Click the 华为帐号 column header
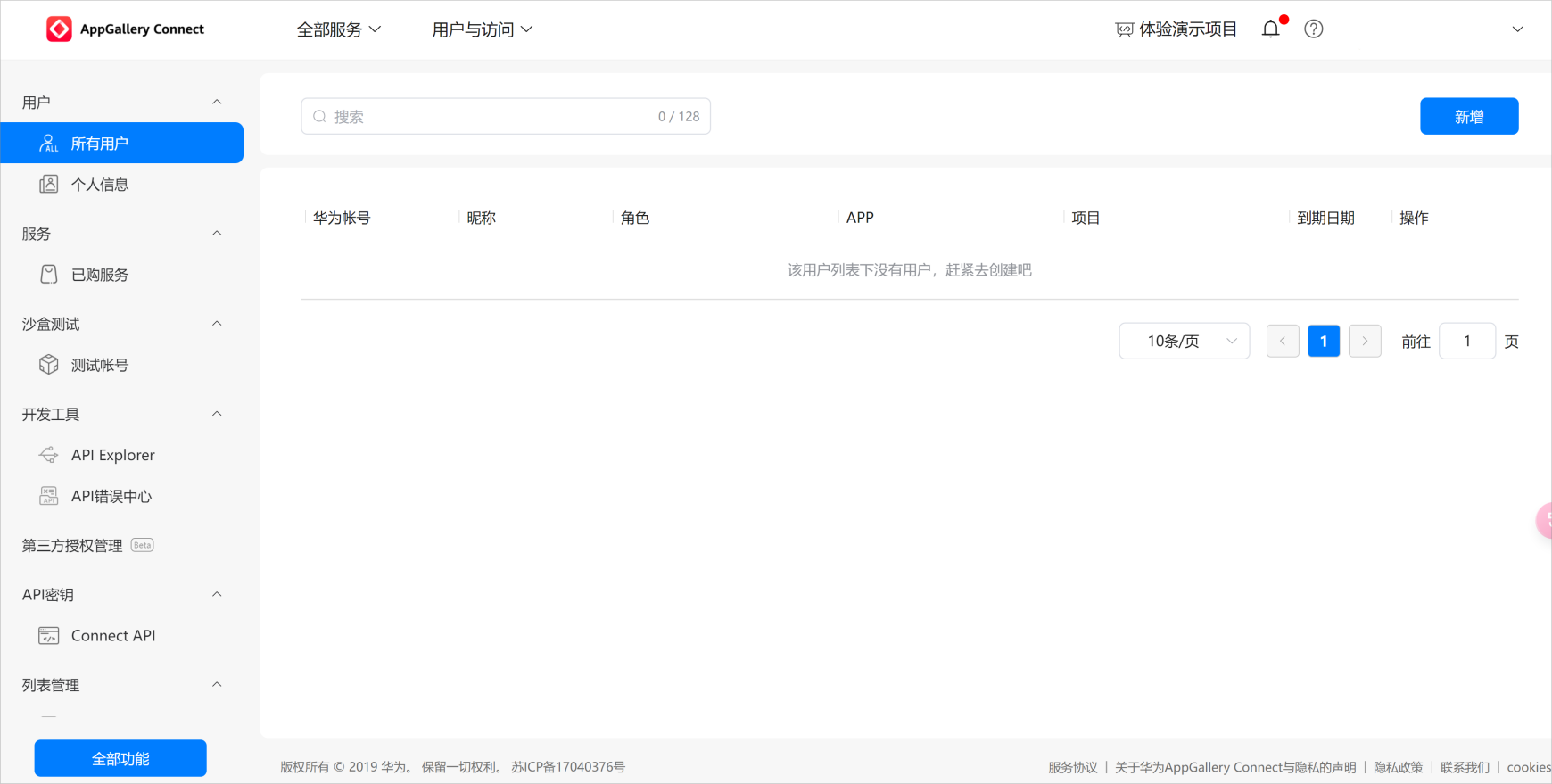This screenshot has height=784, width=1552. click(342, 218)
